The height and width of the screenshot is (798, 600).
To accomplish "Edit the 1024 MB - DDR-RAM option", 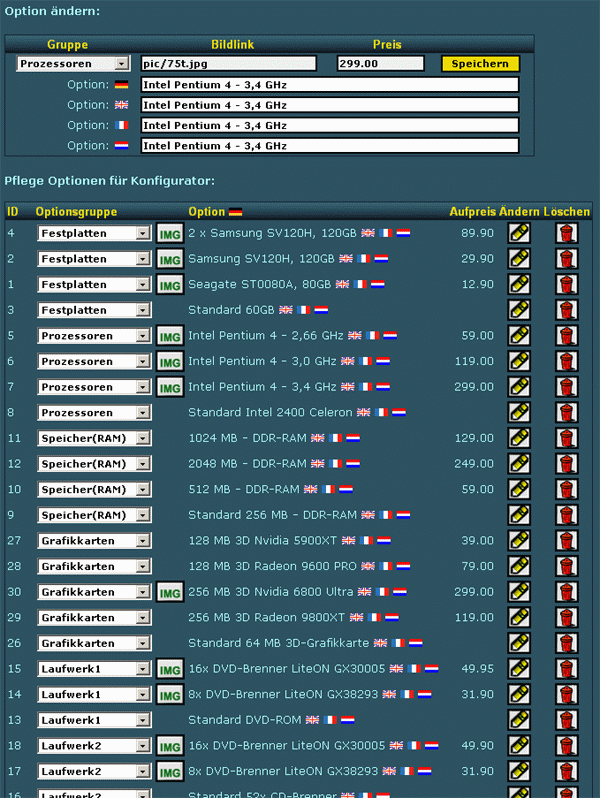I will 519,438.
